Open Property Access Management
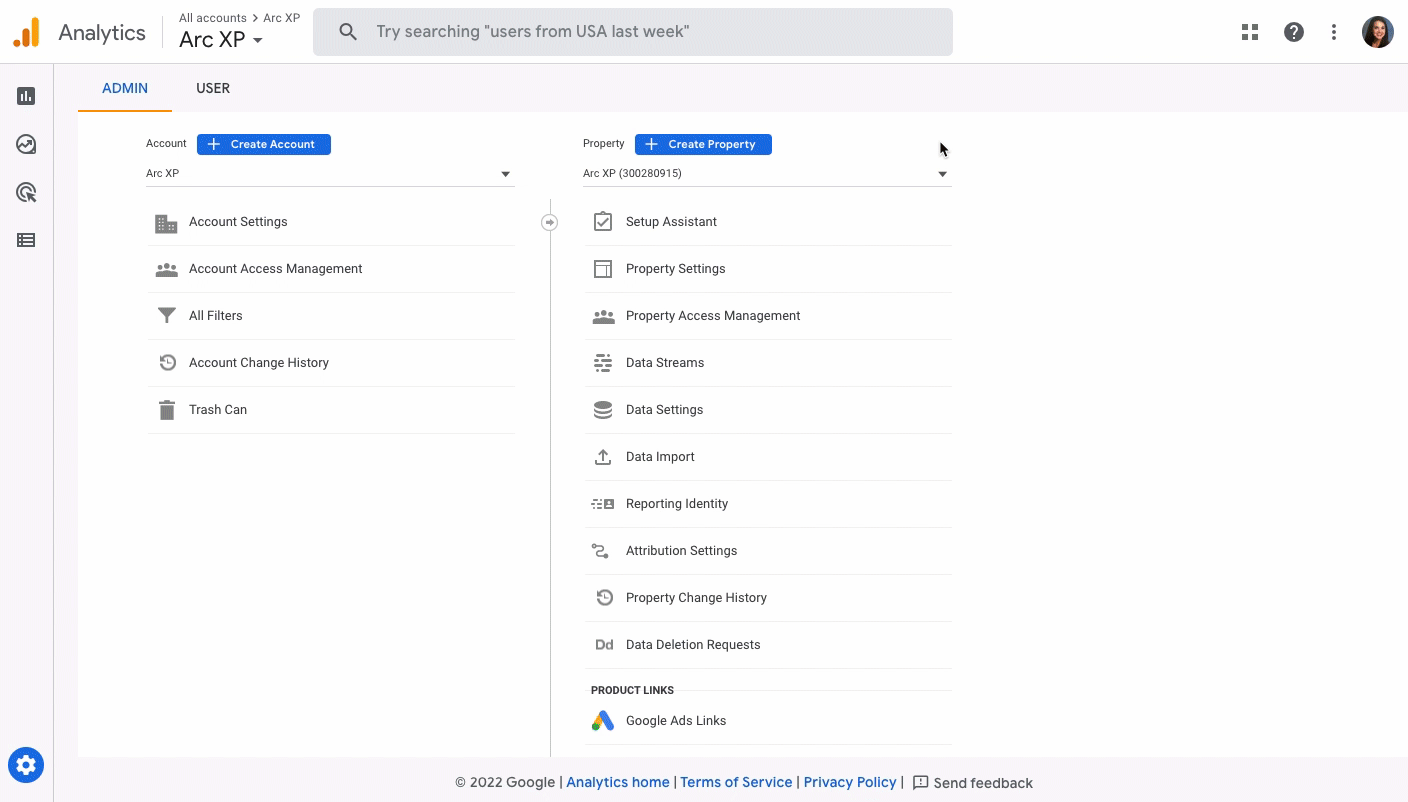Image resolution: width=1408 pixels, height=802 pixels. click(x=713, y=316)
